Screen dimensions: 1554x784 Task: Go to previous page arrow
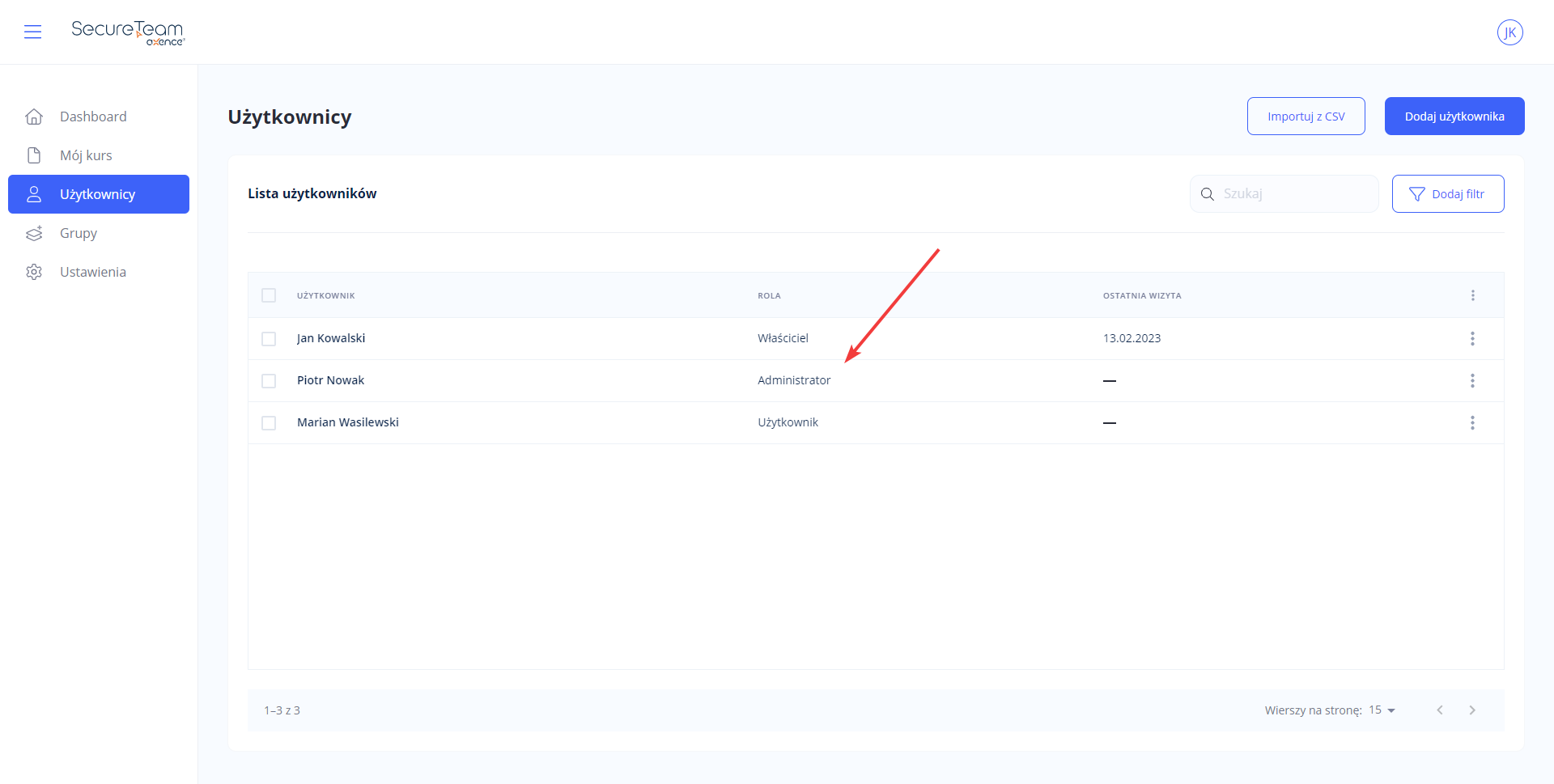[x=1440, y=710]
